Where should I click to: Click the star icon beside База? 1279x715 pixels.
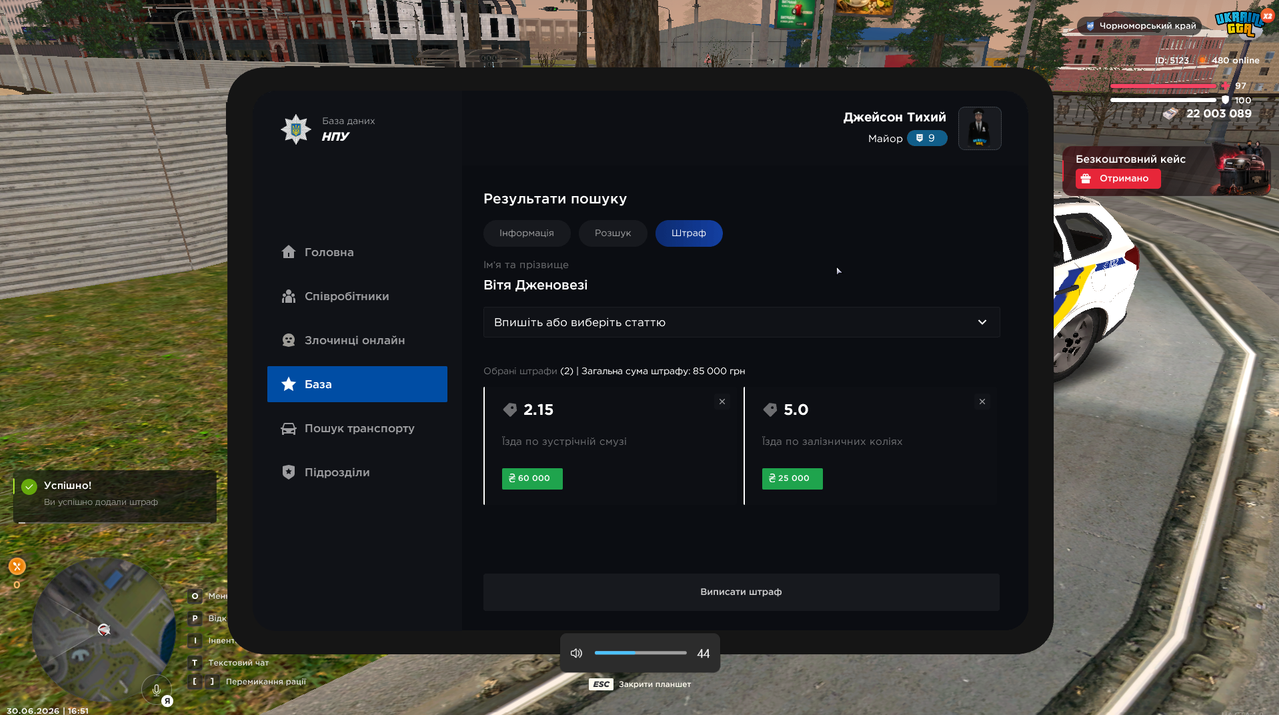point(288,384)
